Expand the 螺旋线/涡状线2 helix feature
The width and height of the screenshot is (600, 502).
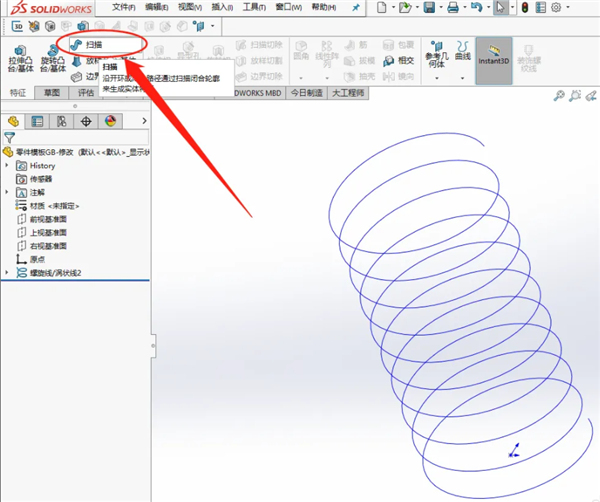pyautogui.click(x=8, y=272)
